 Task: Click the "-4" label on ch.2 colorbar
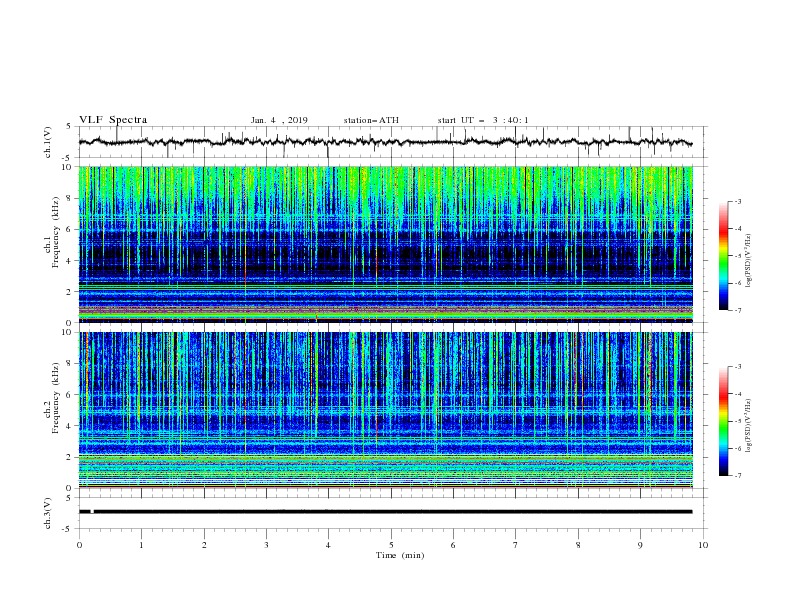click(x=737, y=394)
